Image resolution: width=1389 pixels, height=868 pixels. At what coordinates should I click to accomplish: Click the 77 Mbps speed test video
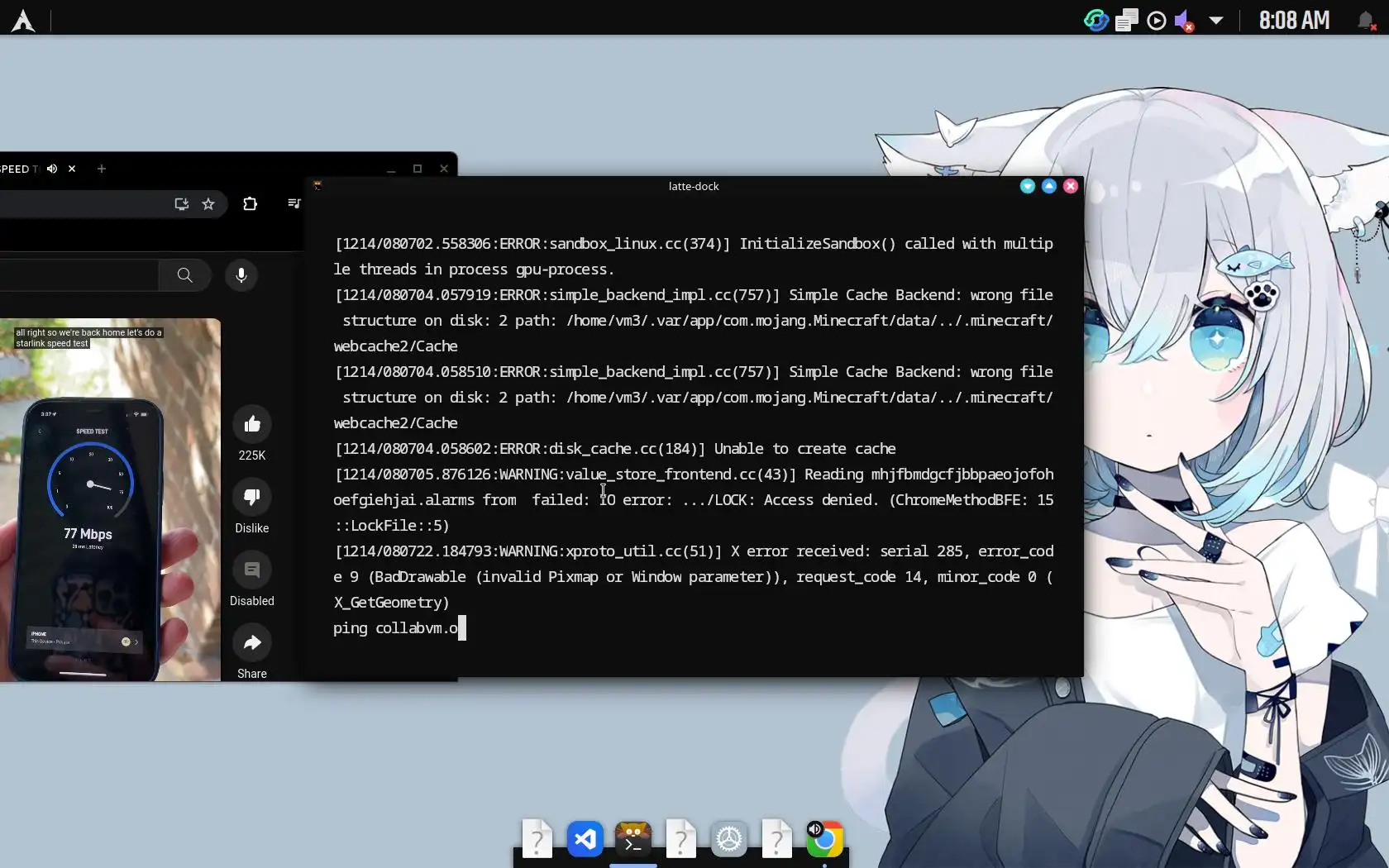click(110, 500)
